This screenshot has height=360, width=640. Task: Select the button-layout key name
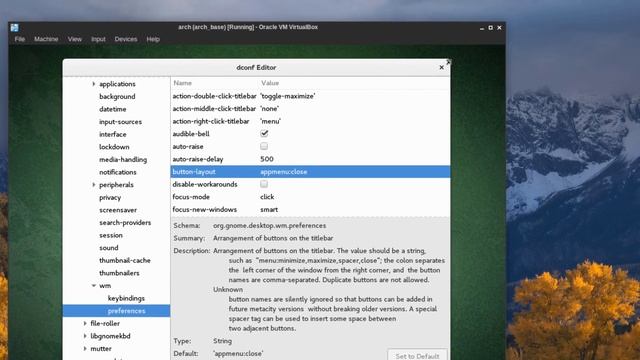pyautogui.click(x=194, y=172)
